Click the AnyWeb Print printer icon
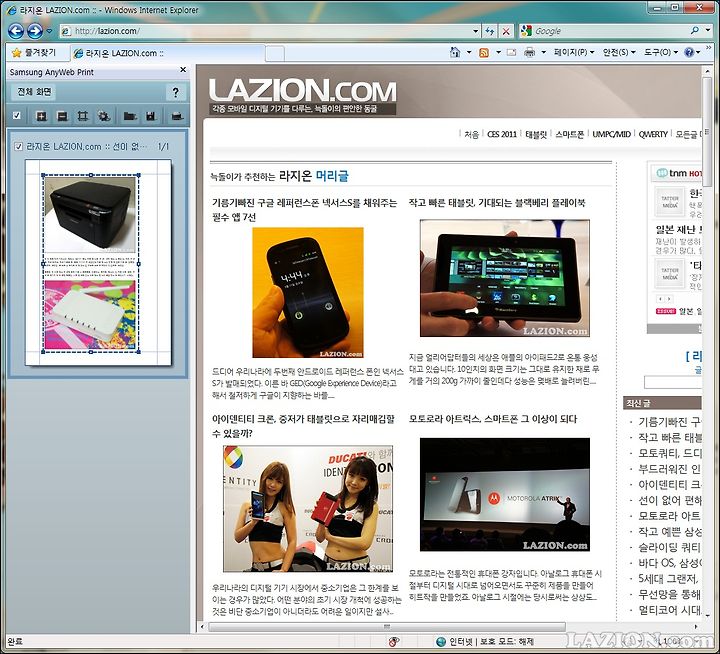Viewport: 720px width, 654px height. [177, 116]
